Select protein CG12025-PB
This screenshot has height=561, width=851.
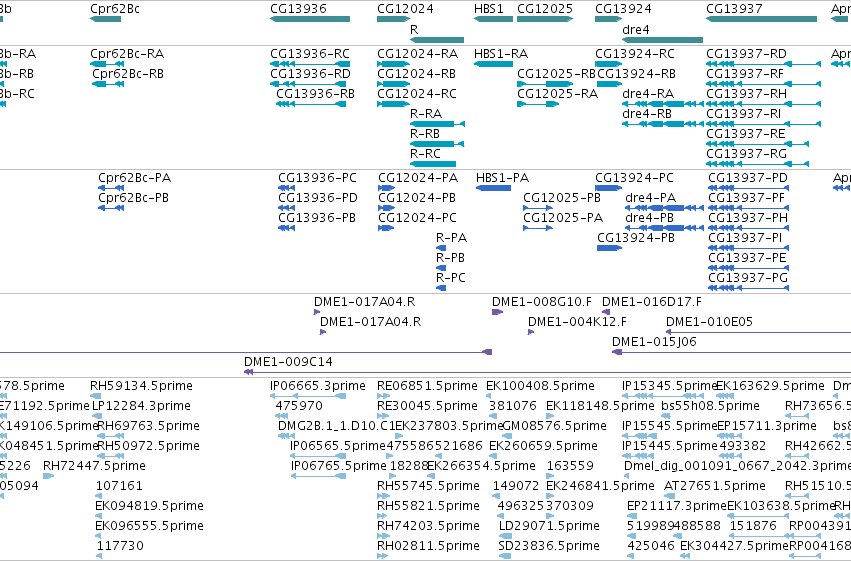tap(538, 208)
